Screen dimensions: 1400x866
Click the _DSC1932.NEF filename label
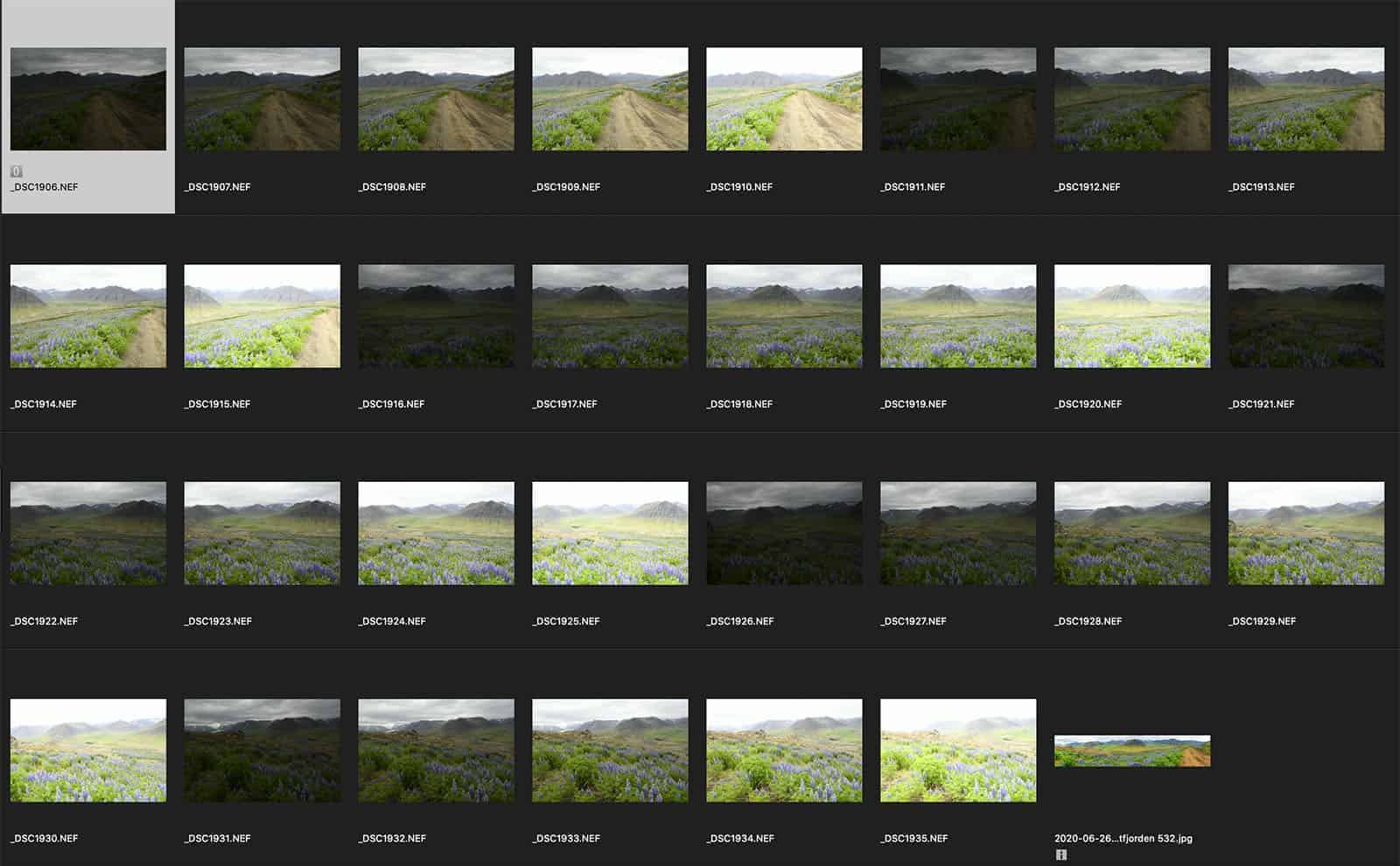[x=392, y=838]
